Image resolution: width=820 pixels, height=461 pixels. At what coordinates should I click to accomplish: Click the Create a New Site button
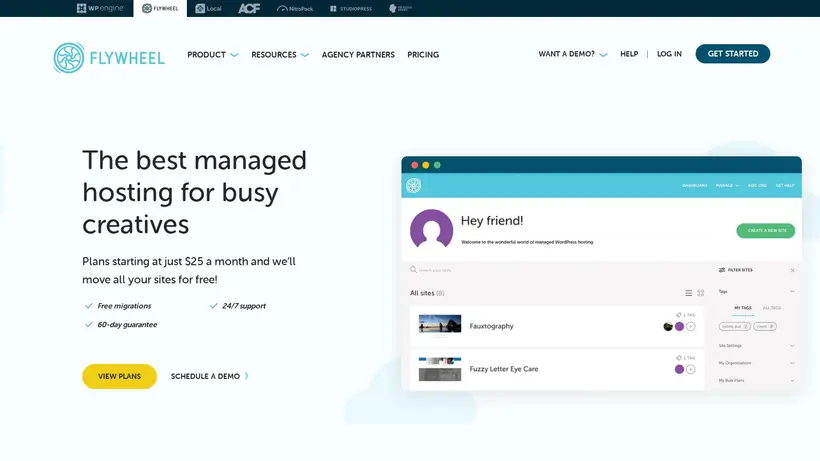click(x=766, y=230)
